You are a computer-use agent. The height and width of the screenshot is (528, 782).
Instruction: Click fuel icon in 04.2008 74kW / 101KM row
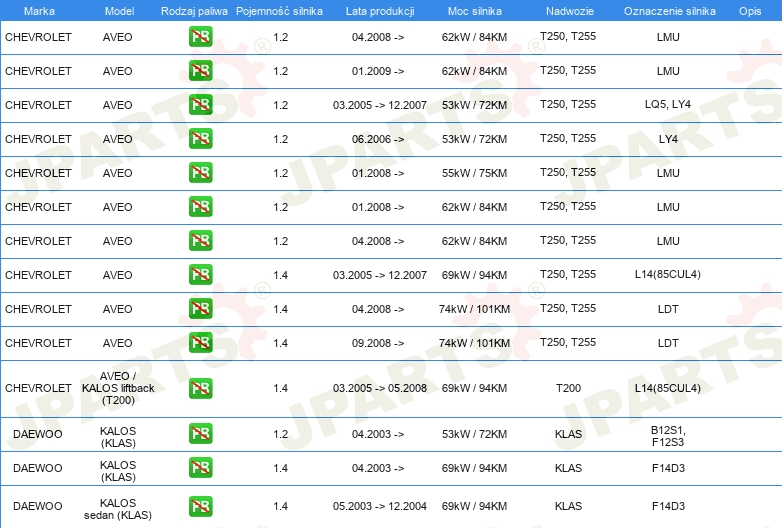(x=200, y=308)
